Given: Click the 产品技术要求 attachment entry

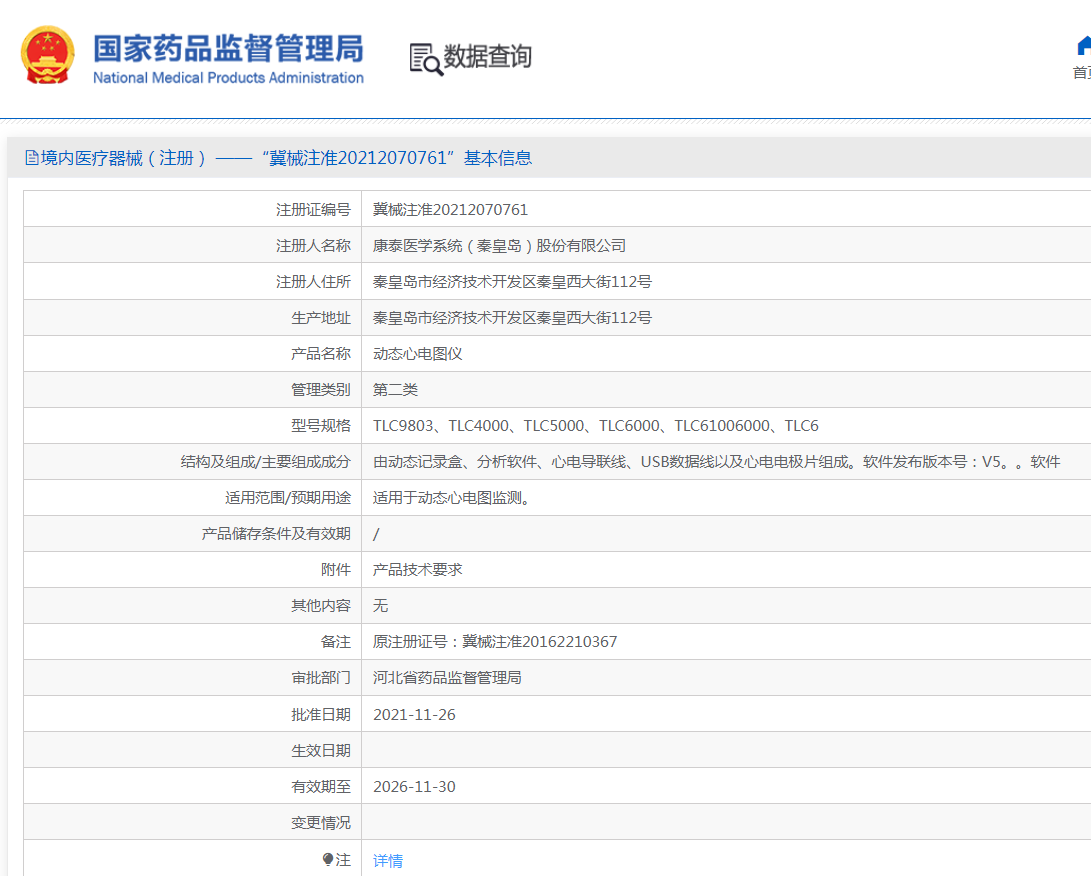Looking at the screenshot, I should click(417, 570).
